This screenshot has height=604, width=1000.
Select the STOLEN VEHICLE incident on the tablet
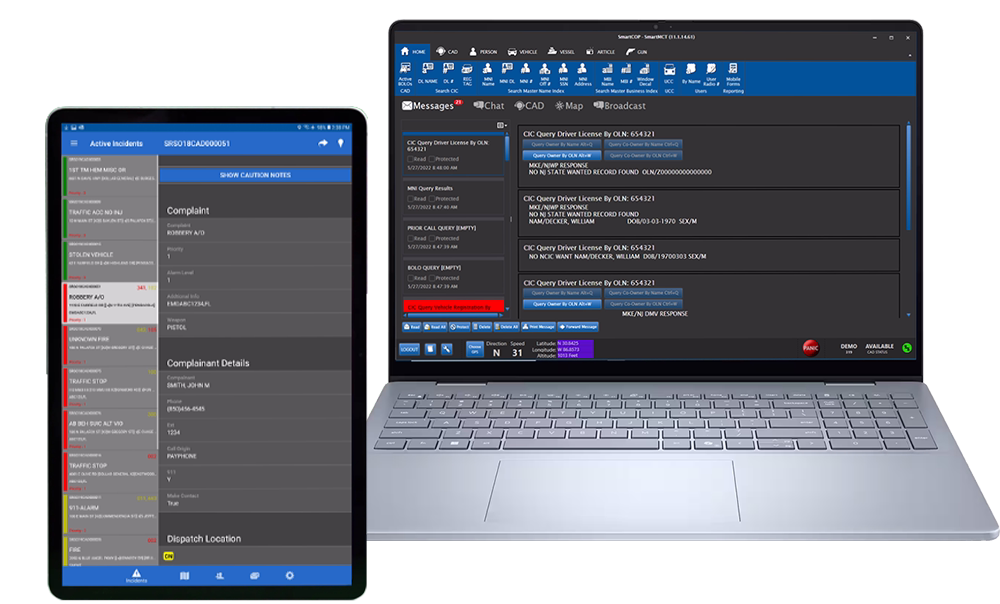pos(112,261)
